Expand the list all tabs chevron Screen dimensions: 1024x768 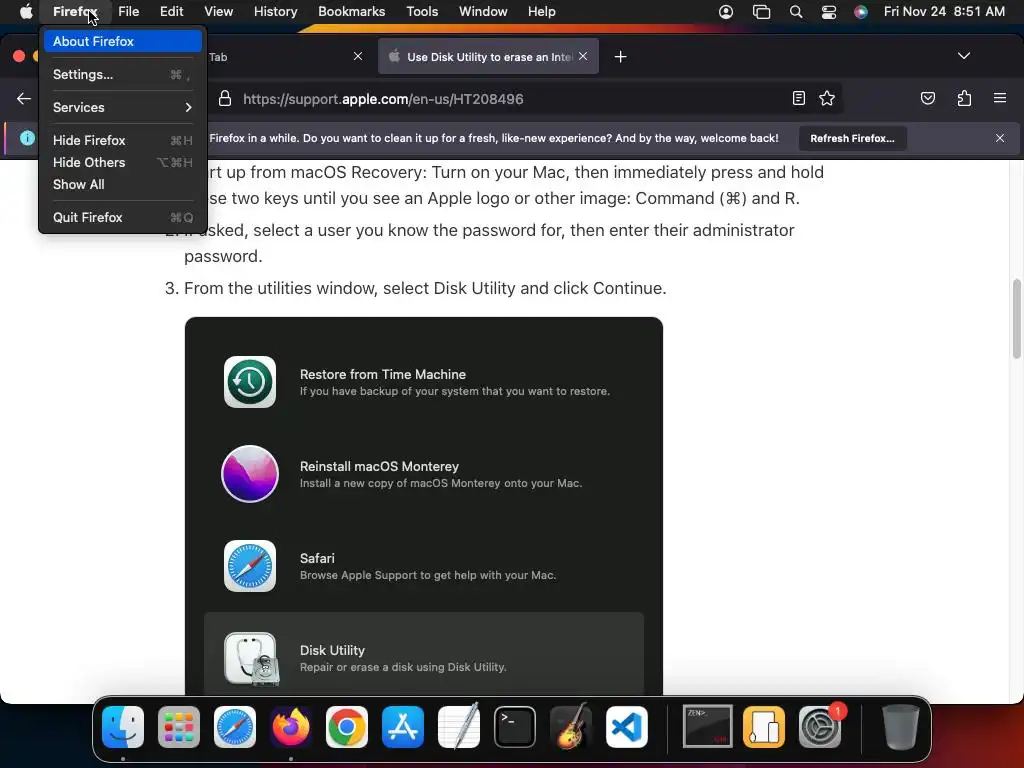point(964,56)
